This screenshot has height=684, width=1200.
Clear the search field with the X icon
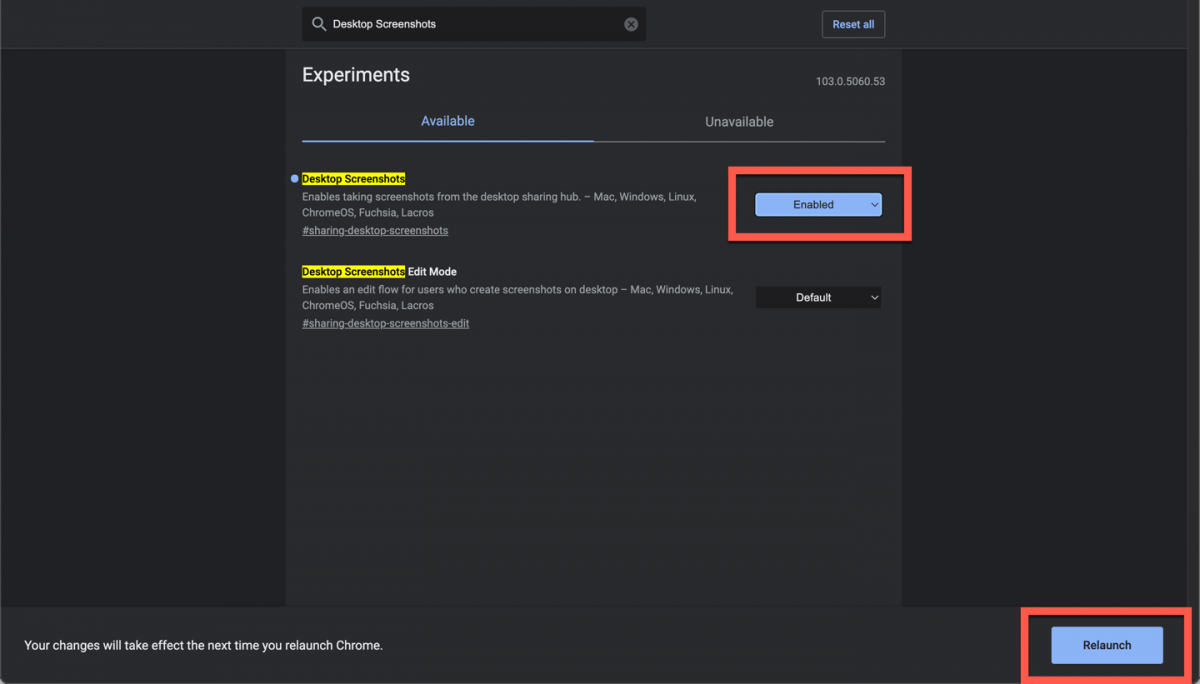[x=631, y=24]
